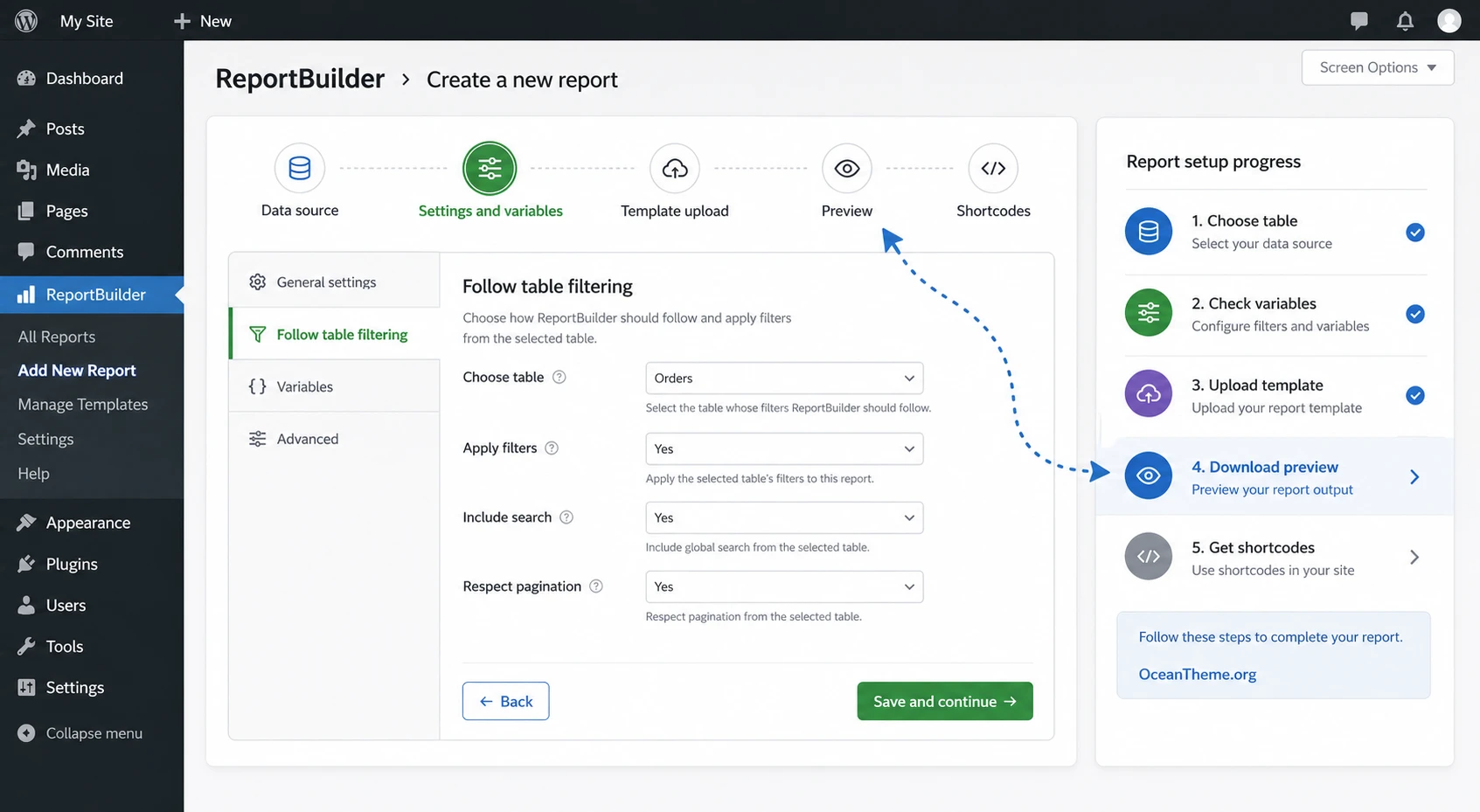Click the user avatar icon

pos(1449,20)
